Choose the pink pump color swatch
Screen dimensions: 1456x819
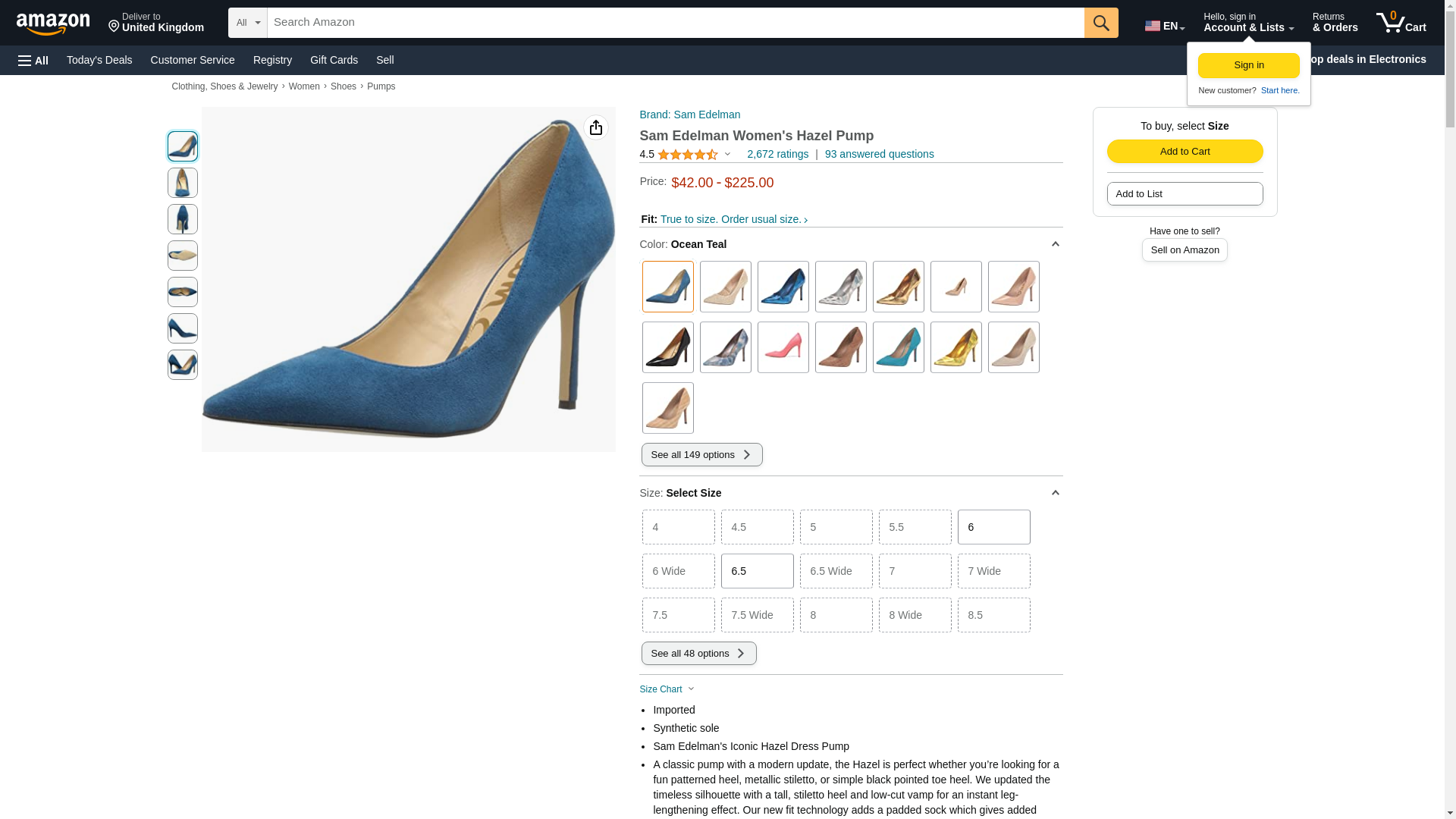[x=783, y=347]
